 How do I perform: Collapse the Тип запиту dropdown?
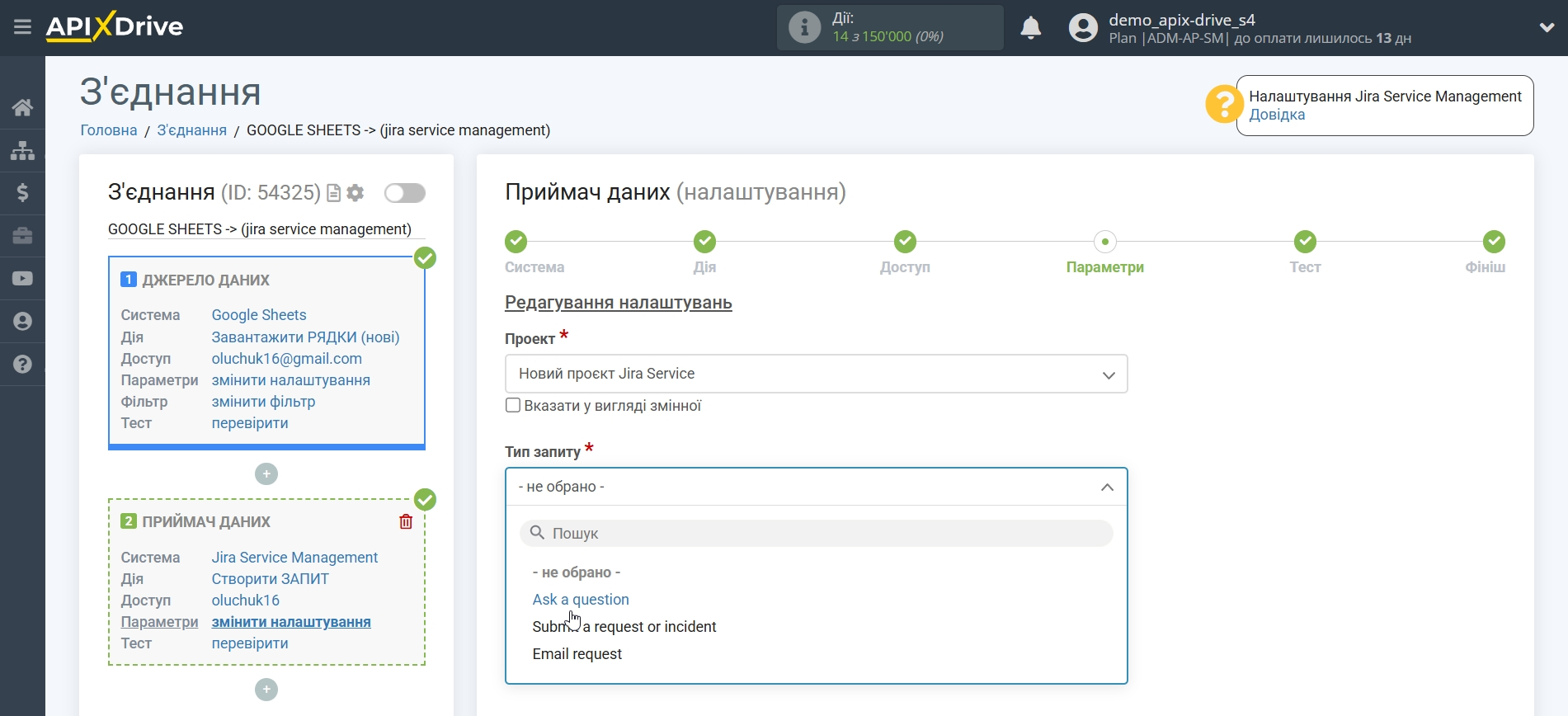point(816,487)
